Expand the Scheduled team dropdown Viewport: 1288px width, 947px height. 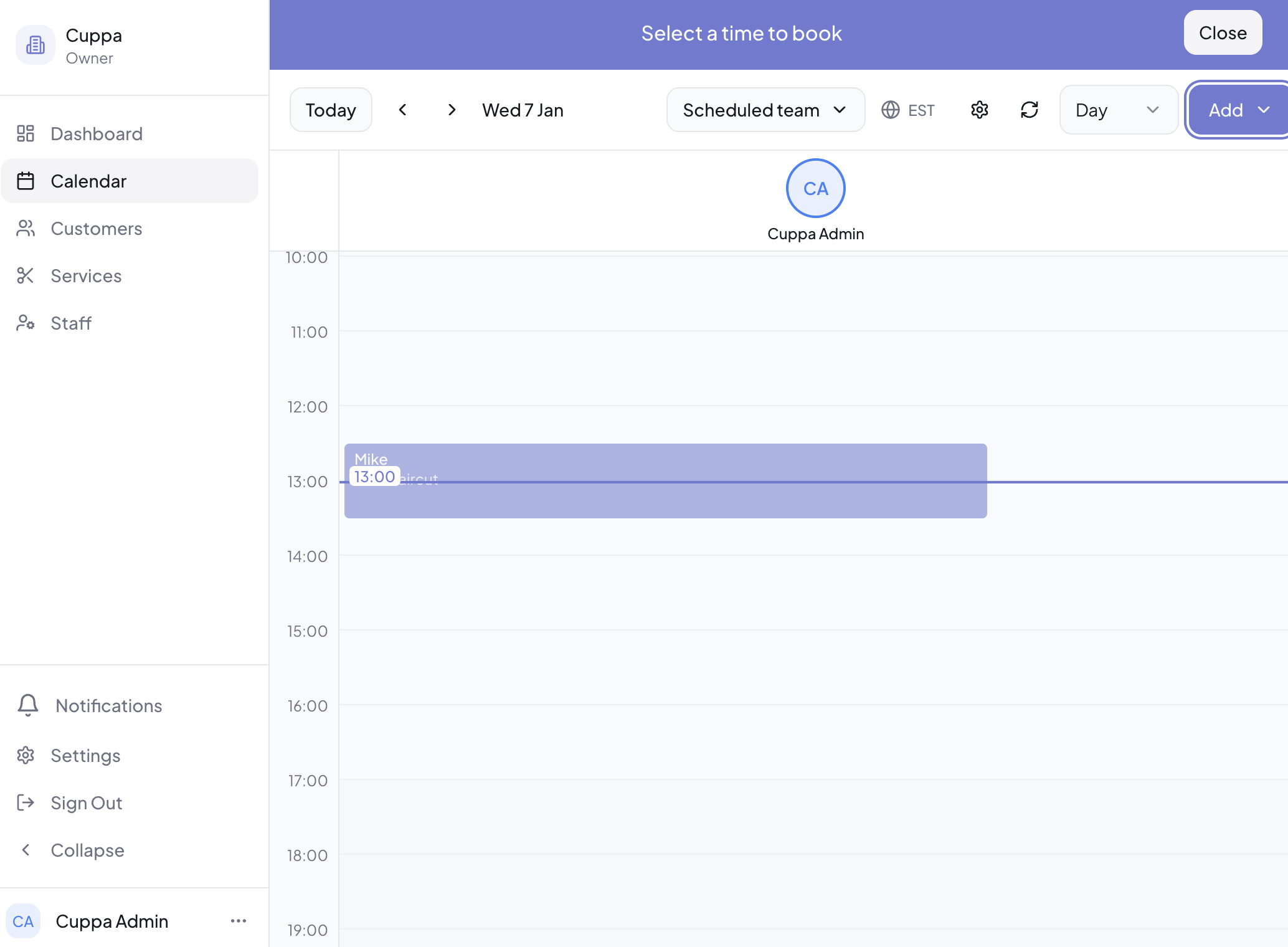click(x=765, y=110)
